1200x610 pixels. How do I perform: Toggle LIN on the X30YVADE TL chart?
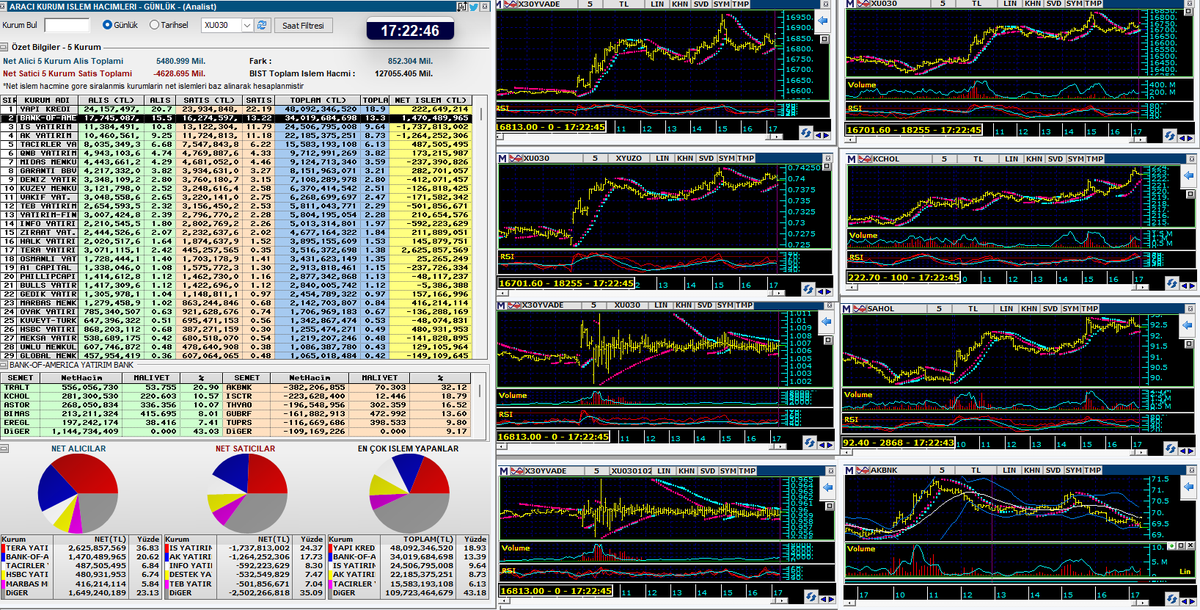pos(657,4)
